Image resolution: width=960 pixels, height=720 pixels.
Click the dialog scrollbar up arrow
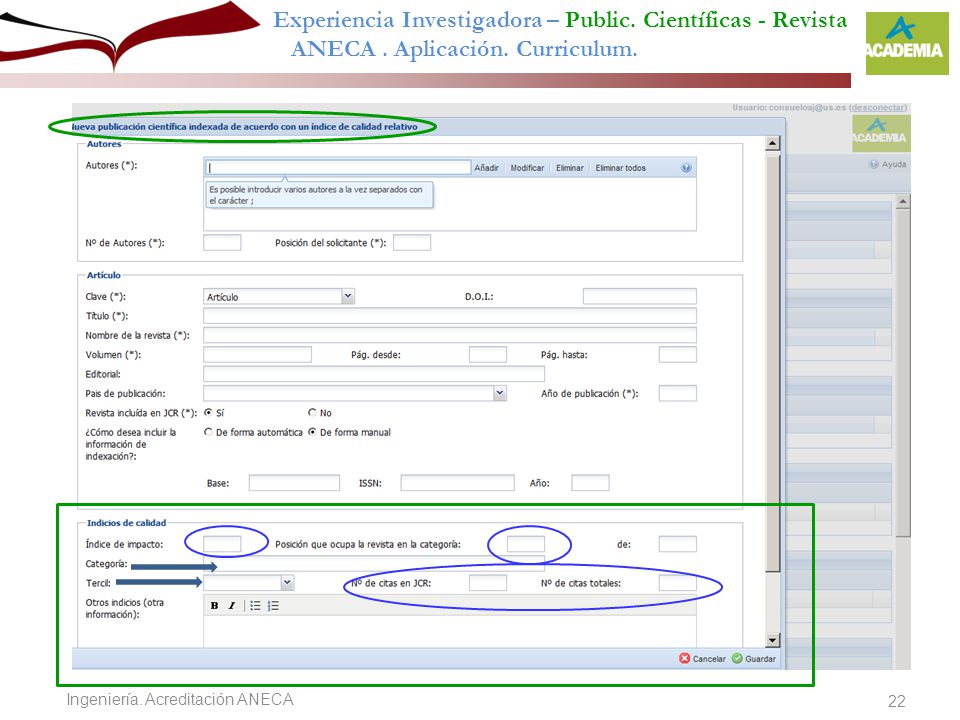click(773, 144)
